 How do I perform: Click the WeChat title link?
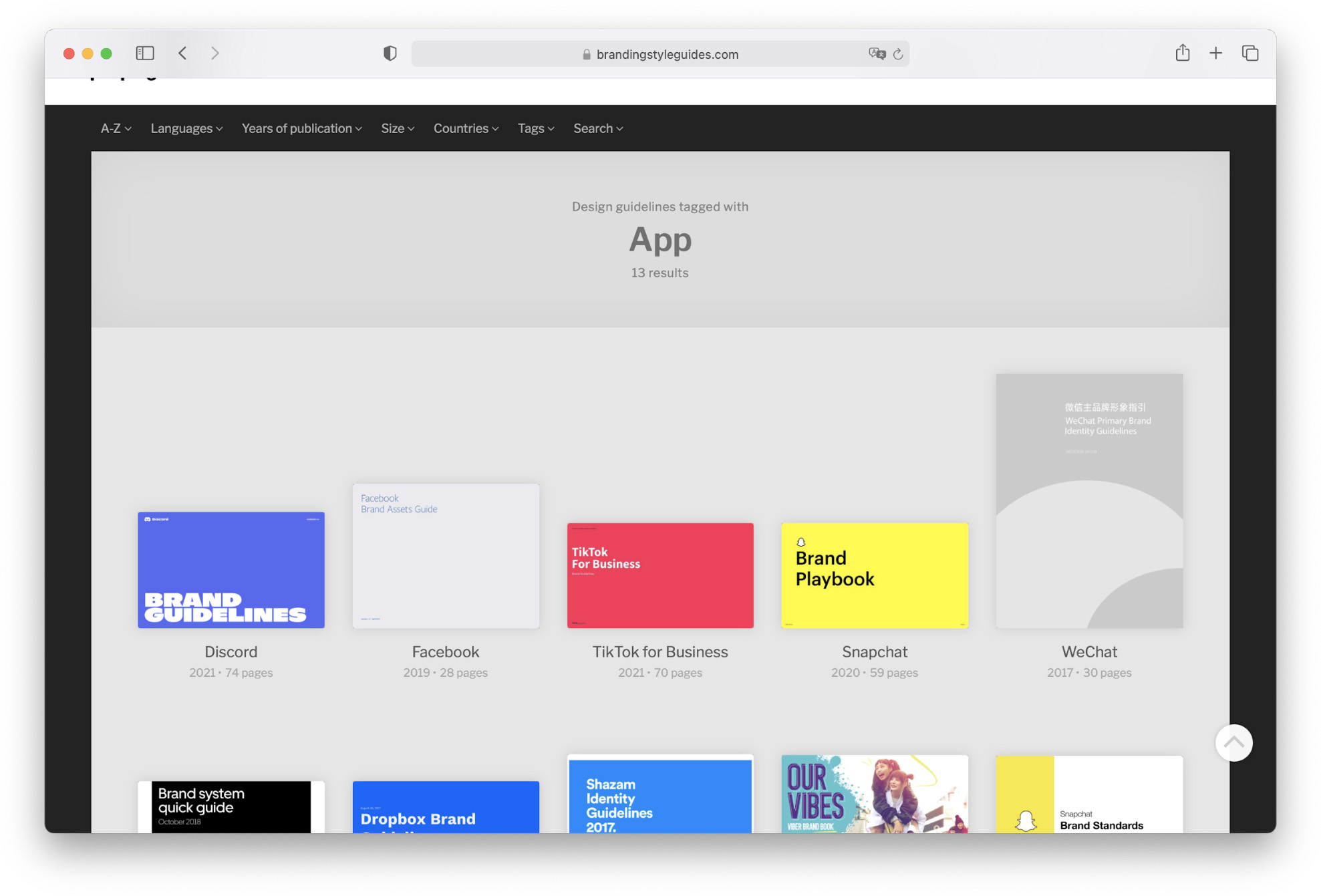pos(1089,651)
